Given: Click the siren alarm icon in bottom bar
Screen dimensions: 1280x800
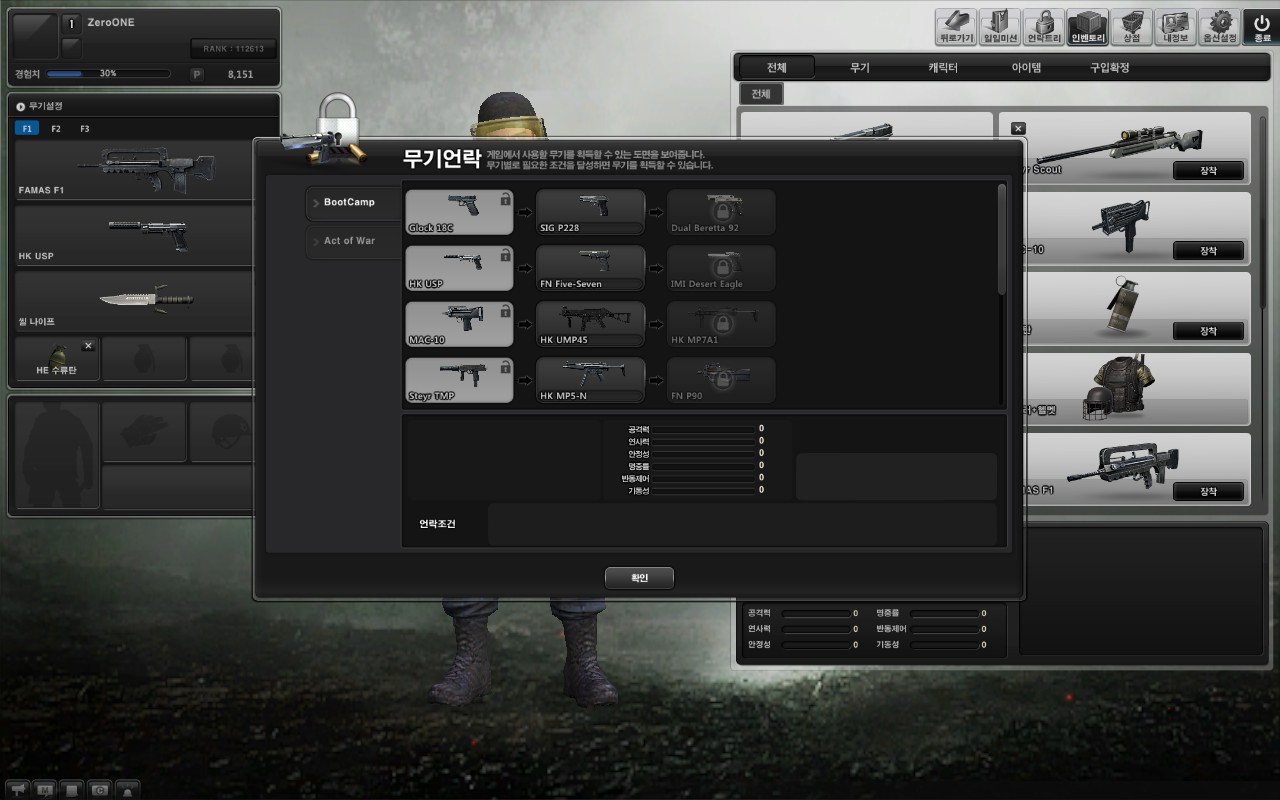Looking at the screenshot, I should [x=128, y=789].
